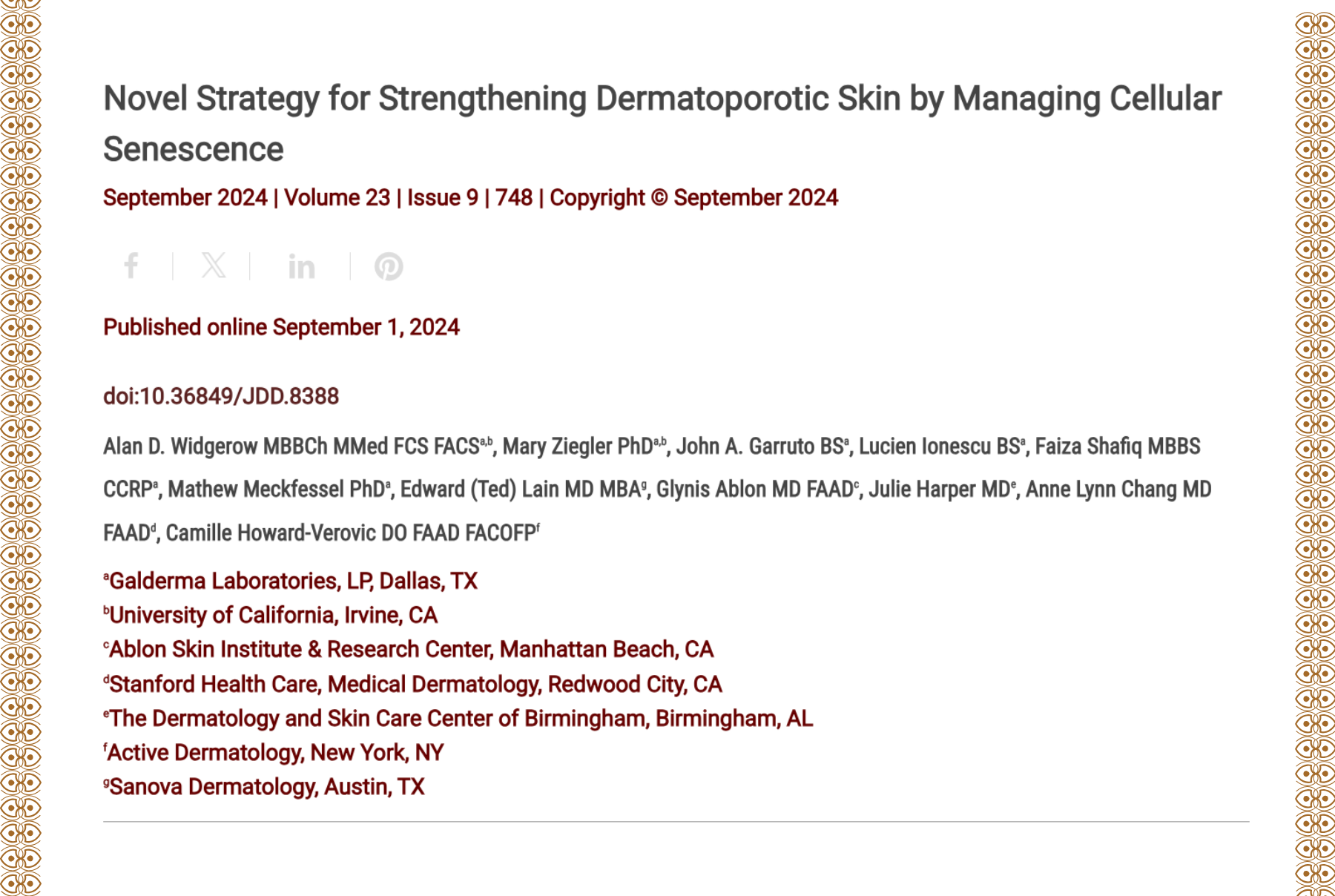Share article on Facebook

tap(131, 266)
